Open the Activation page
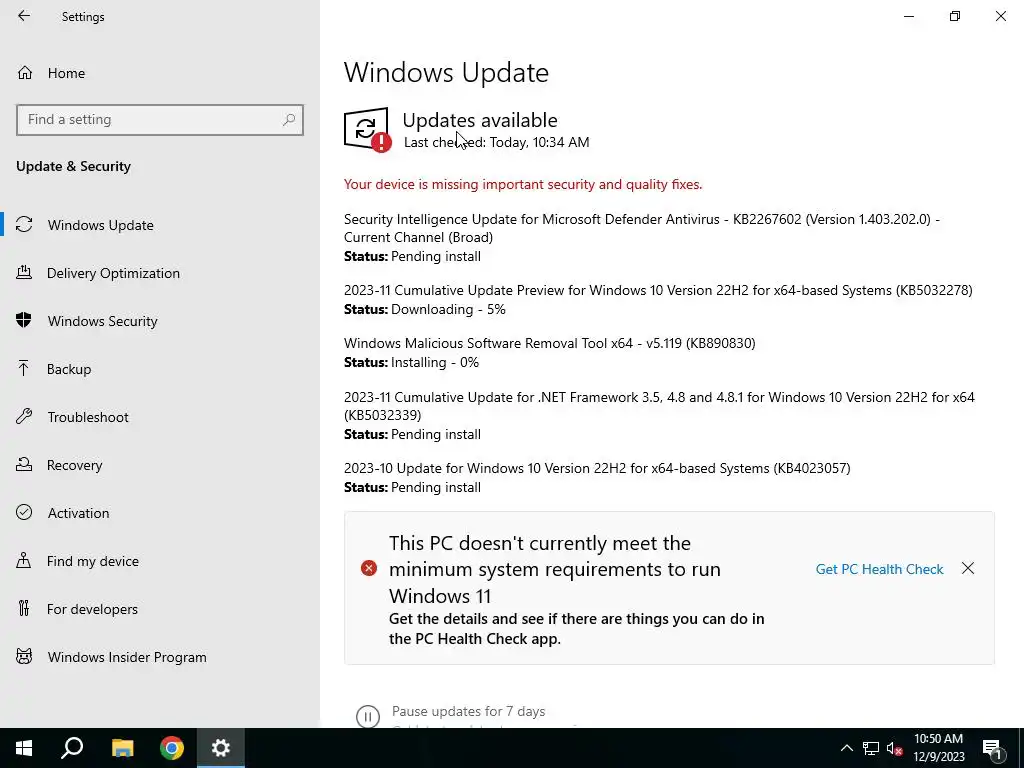This screenshot has height=768, width=1024. pos(78,513)
